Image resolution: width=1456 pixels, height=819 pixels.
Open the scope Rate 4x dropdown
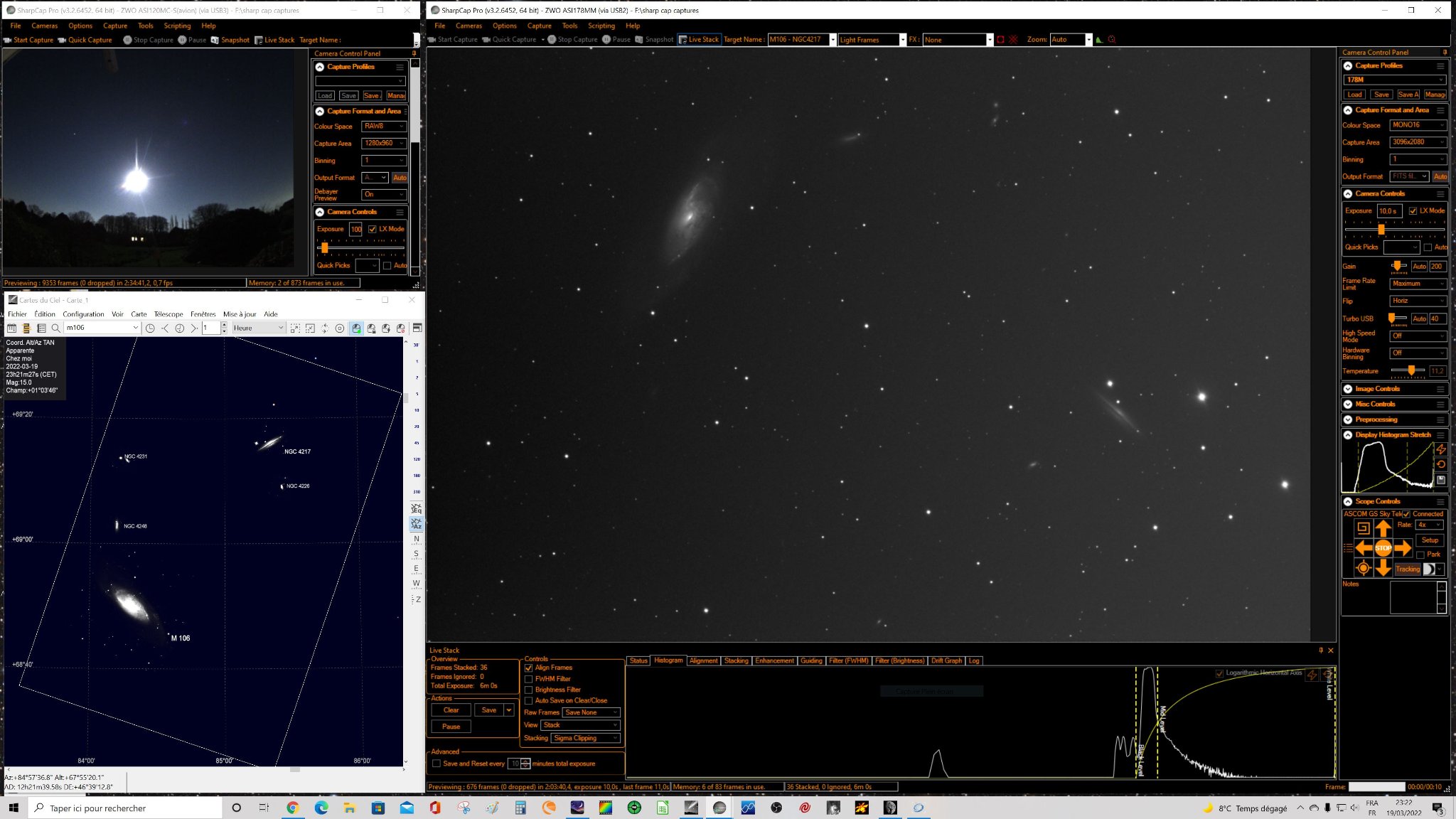(x=1428, y=525)
